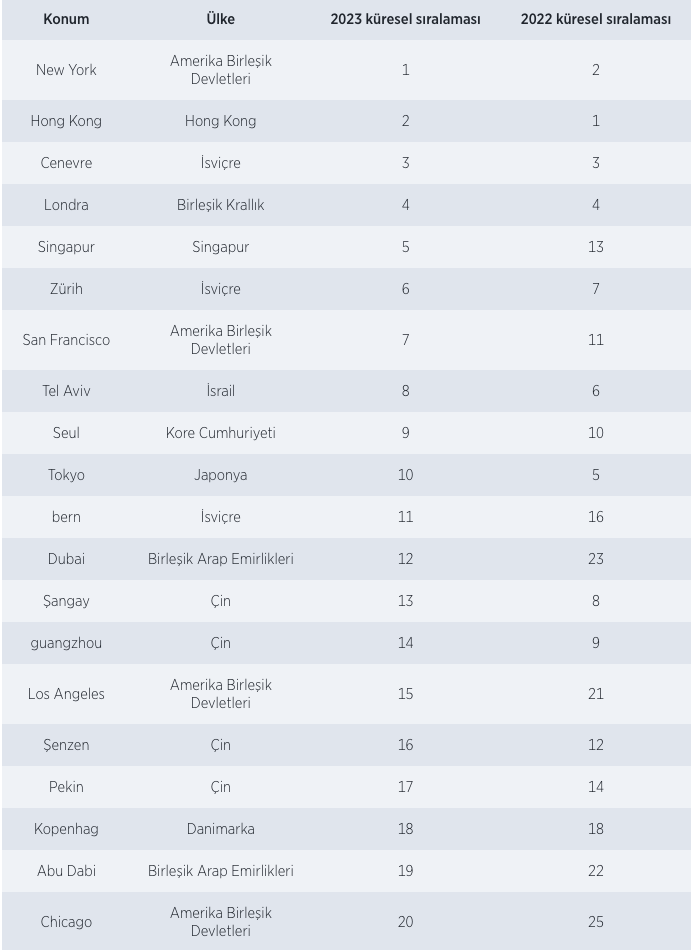Select the 2023 küresel sıralaması header
Image resolution: width=696 pixels, height=950 pixels.
pyautogui.click(x=405, y=19)
